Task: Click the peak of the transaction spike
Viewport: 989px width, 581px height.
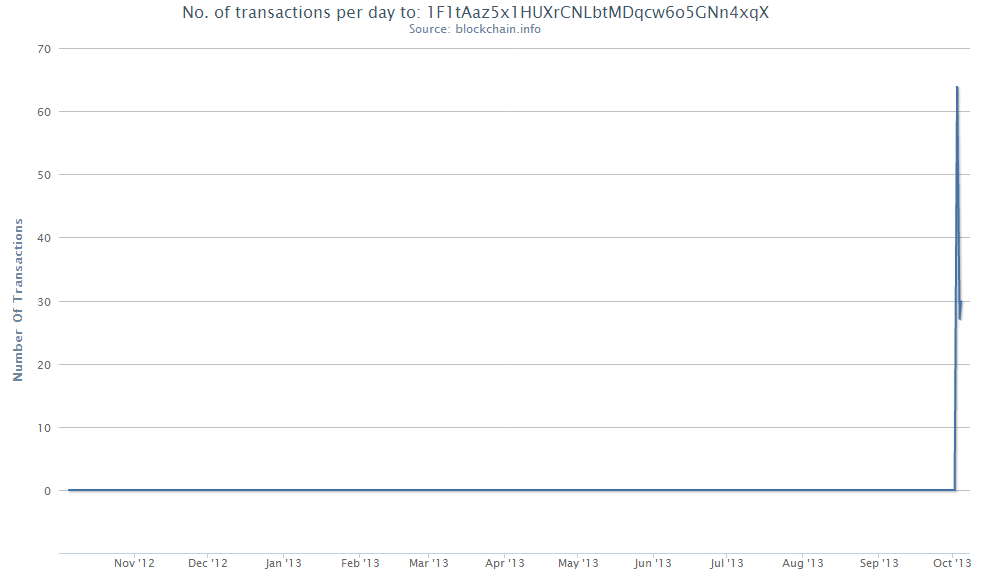Action: pos(957,87)
